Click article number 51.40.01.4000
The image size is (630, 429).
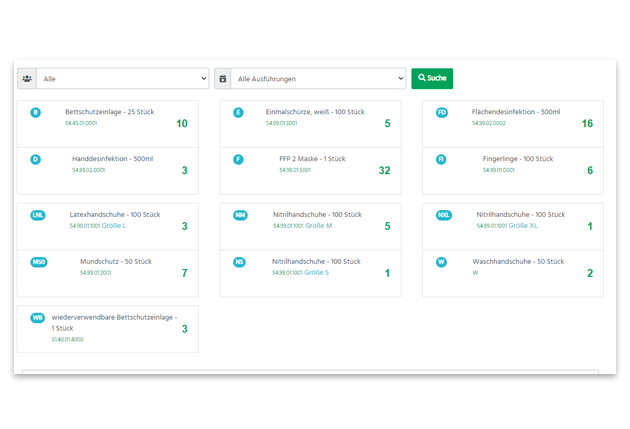pos(68,340)
